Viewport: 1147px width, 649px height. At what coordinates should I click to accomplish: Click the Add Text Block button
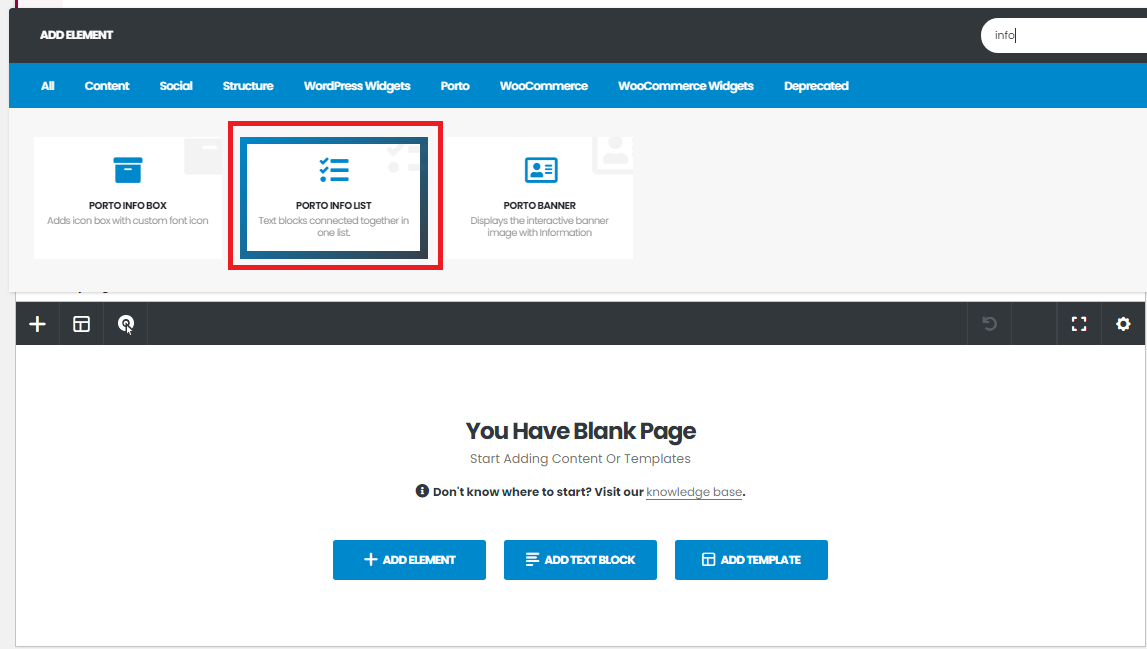(580, 560)
